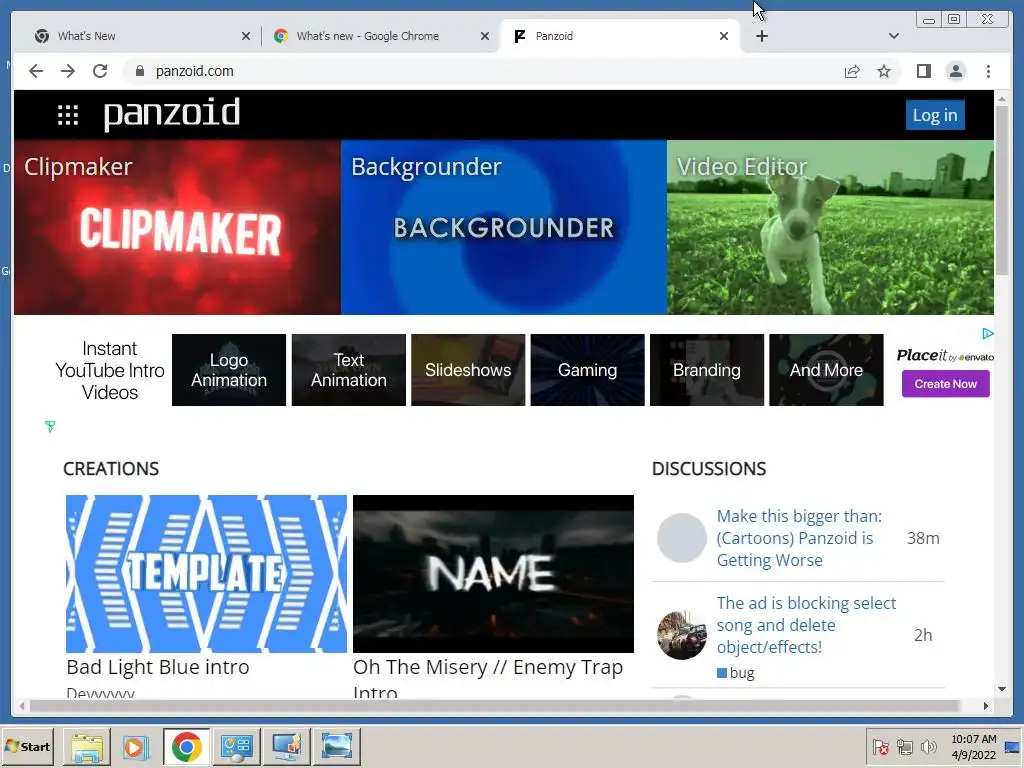The width and height of the screenshot is (1024, 768).
Task: Click the panzoid logo
Action: click(x=172, y=114)
